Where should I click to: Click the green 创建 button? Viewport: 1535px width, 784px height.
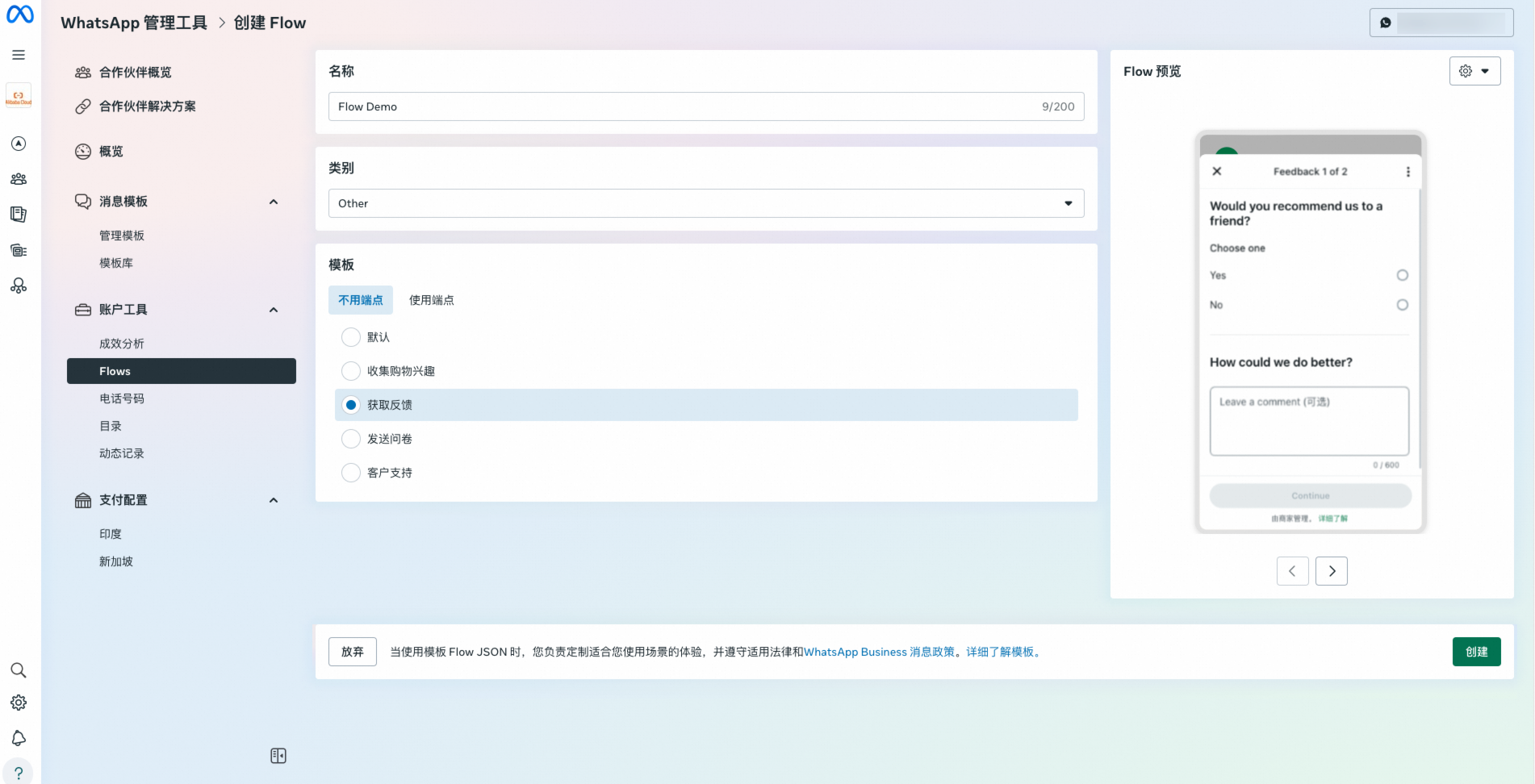point(1477,652)
